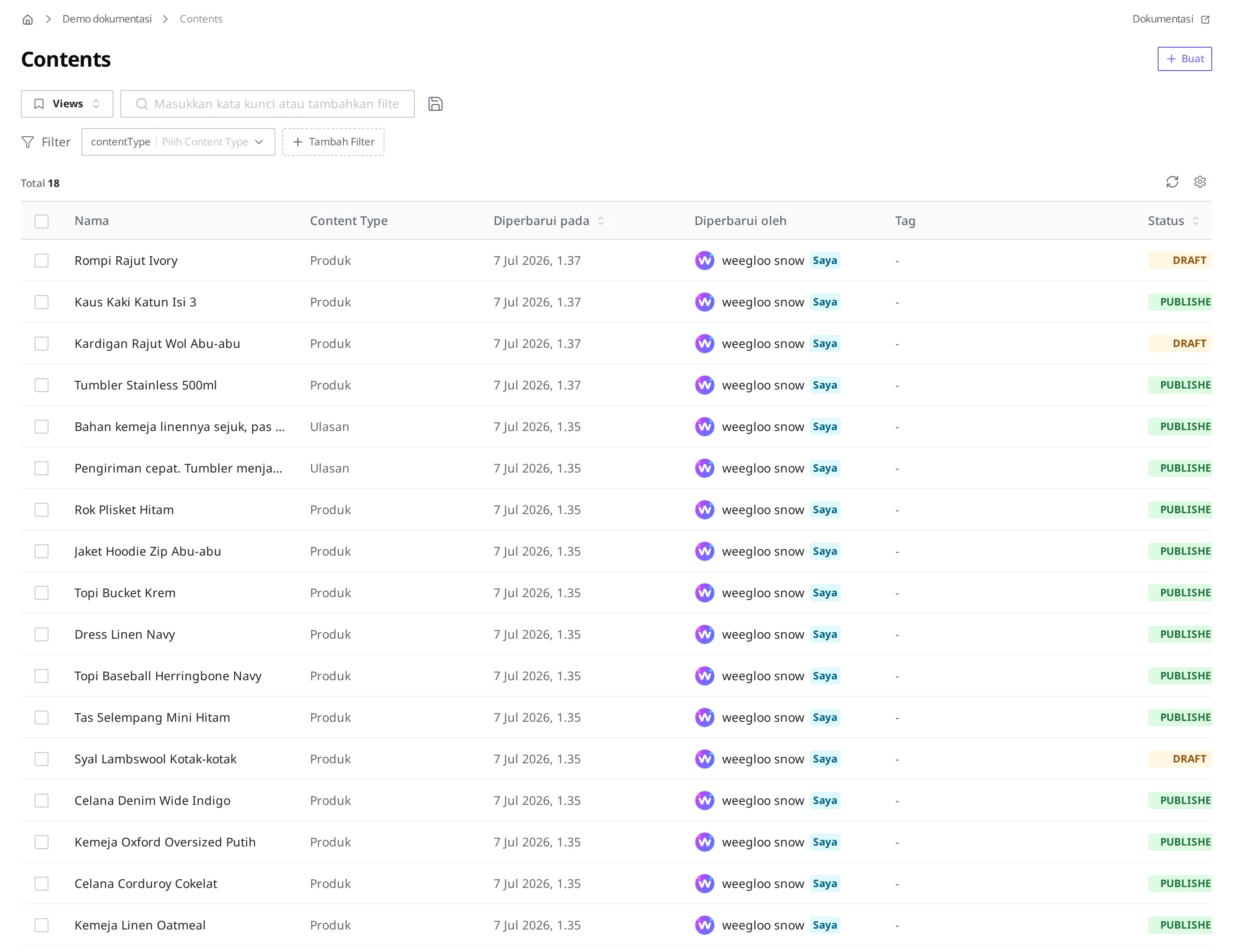Check the Rompi Rajut Ivory row checkbox
The width and height of the screenshot is (1233, 952).
pos(41,261)
